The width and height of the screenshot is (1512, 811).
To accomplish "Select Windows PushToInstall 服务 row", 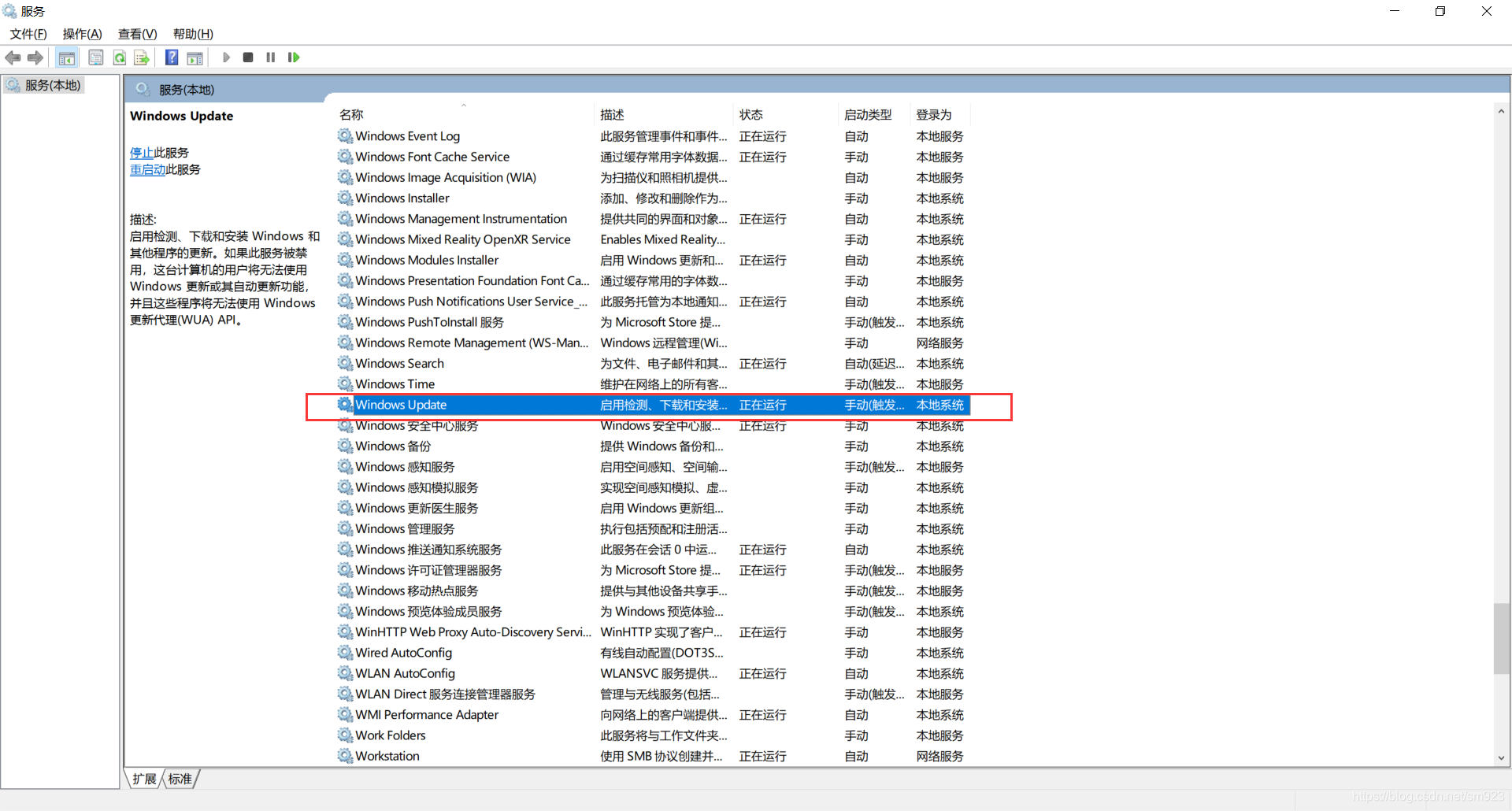I will click(653, 322).
